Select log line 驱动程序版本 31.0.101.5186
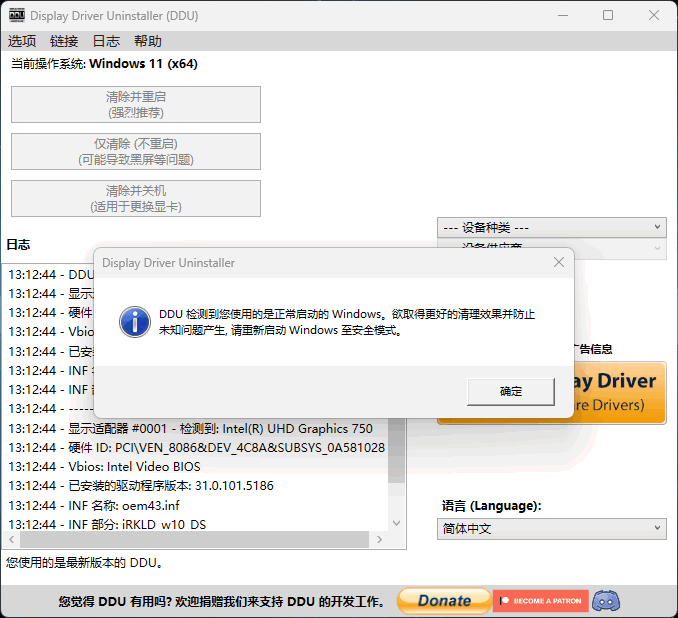678x618 pixels. pos(141,486)
